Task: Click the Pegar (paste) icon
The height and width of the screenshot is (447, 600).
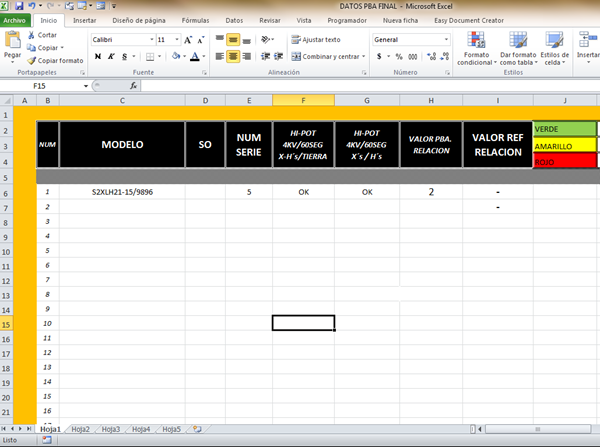Action: tap(12, 44)
